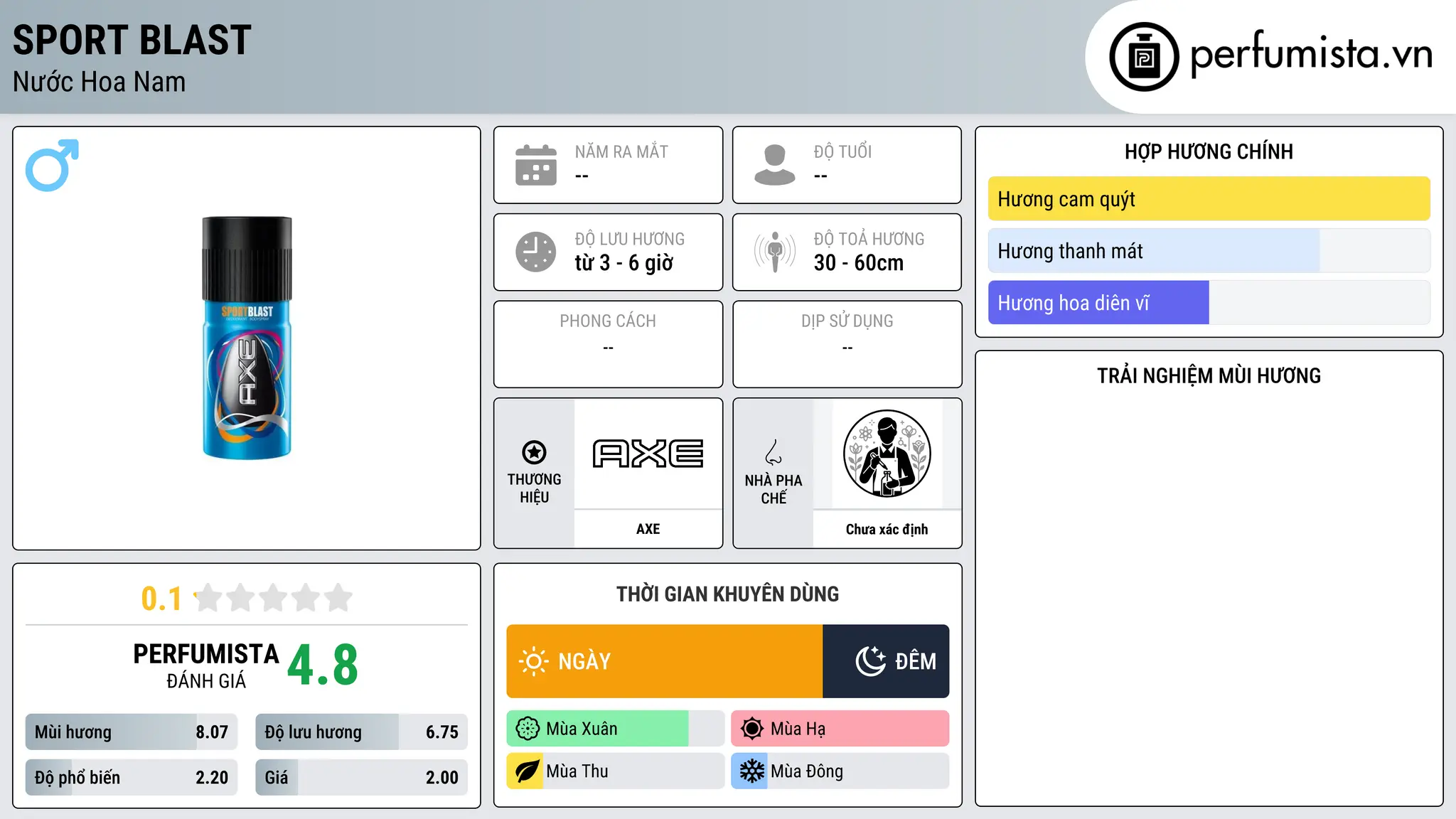
Task: Click the HỢP HƯƠNG CHÍNH heading
Action: [1209, 151]
